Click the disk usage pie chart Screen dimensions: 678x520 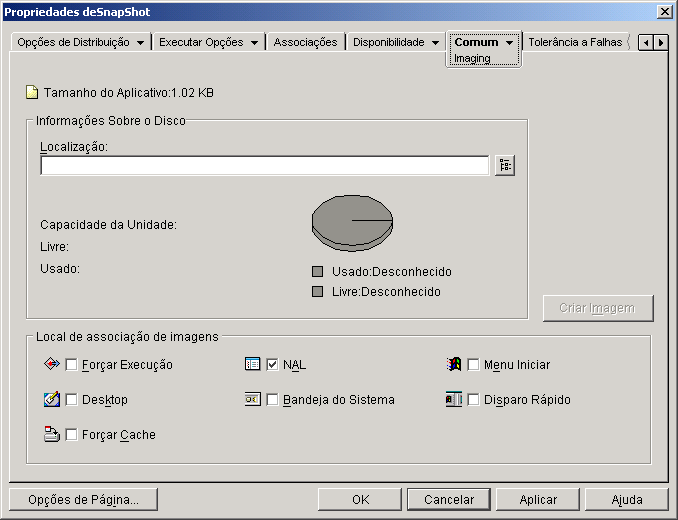pyautogui.click(x=352, y=223)
